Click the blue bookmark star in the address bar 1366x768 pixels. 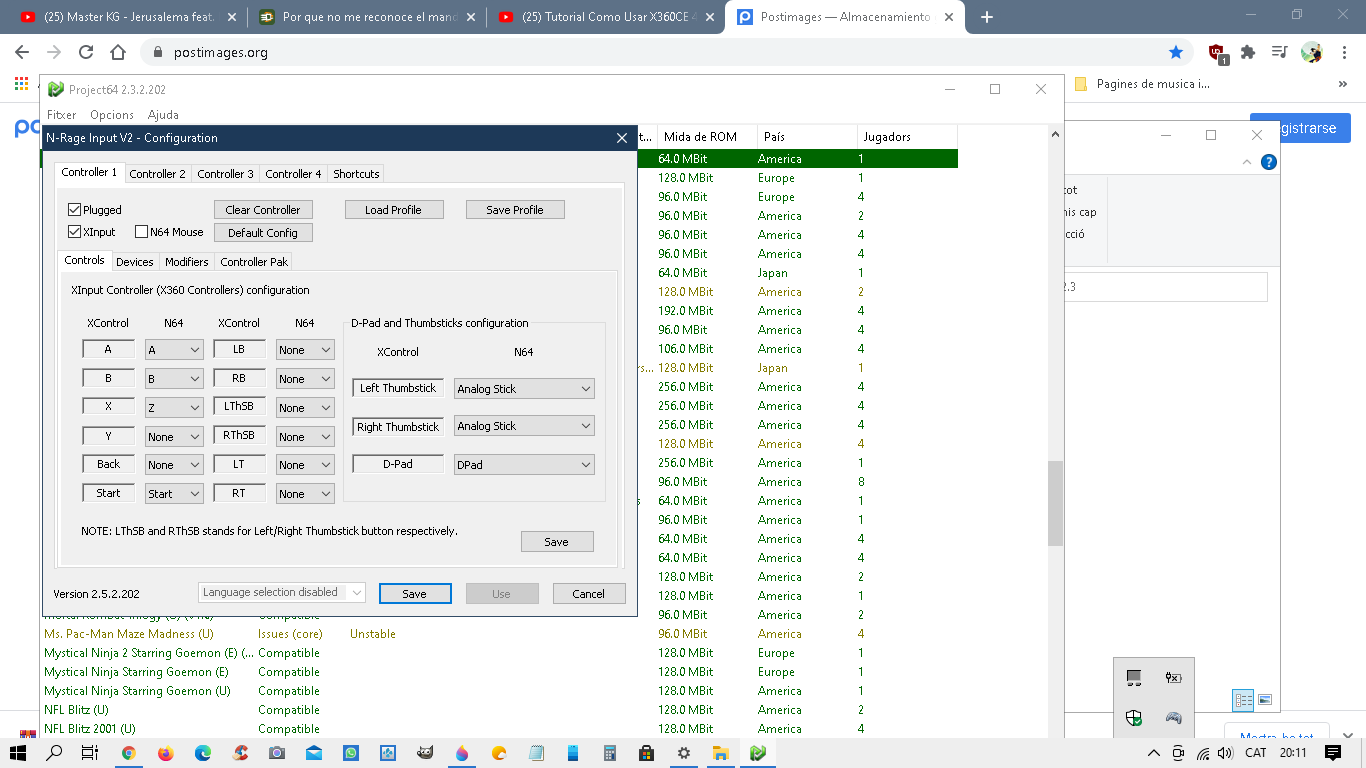[1176, 52]
